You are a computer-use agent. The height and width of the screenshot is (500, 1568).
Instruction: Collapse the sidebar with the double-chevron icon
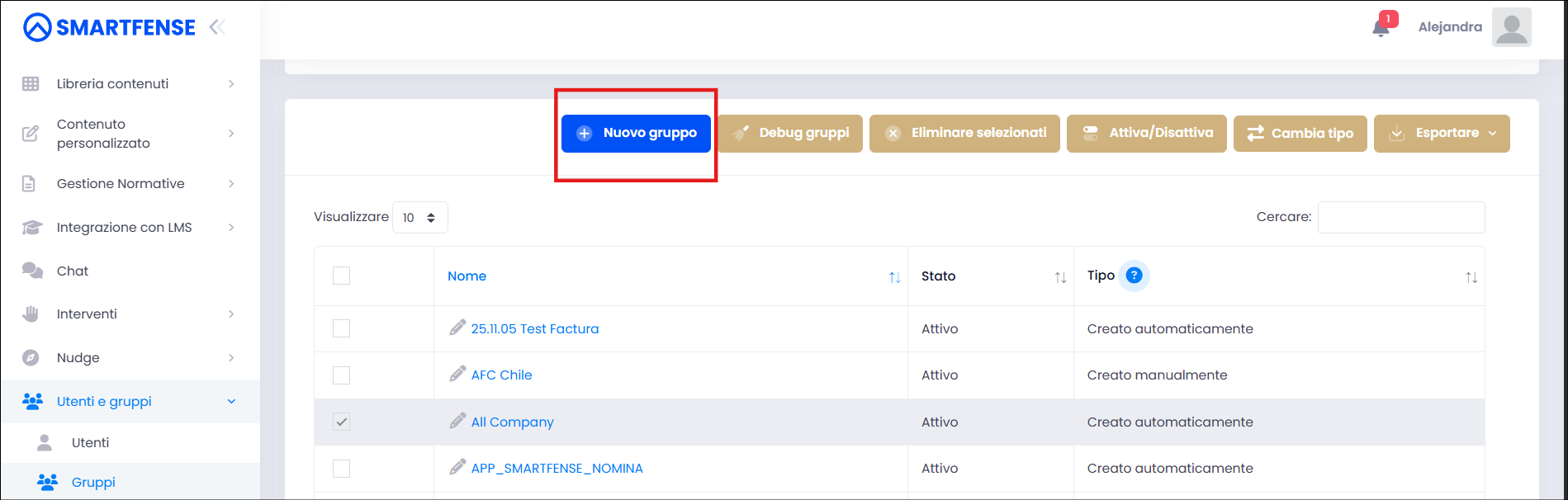tap(217, 27)
